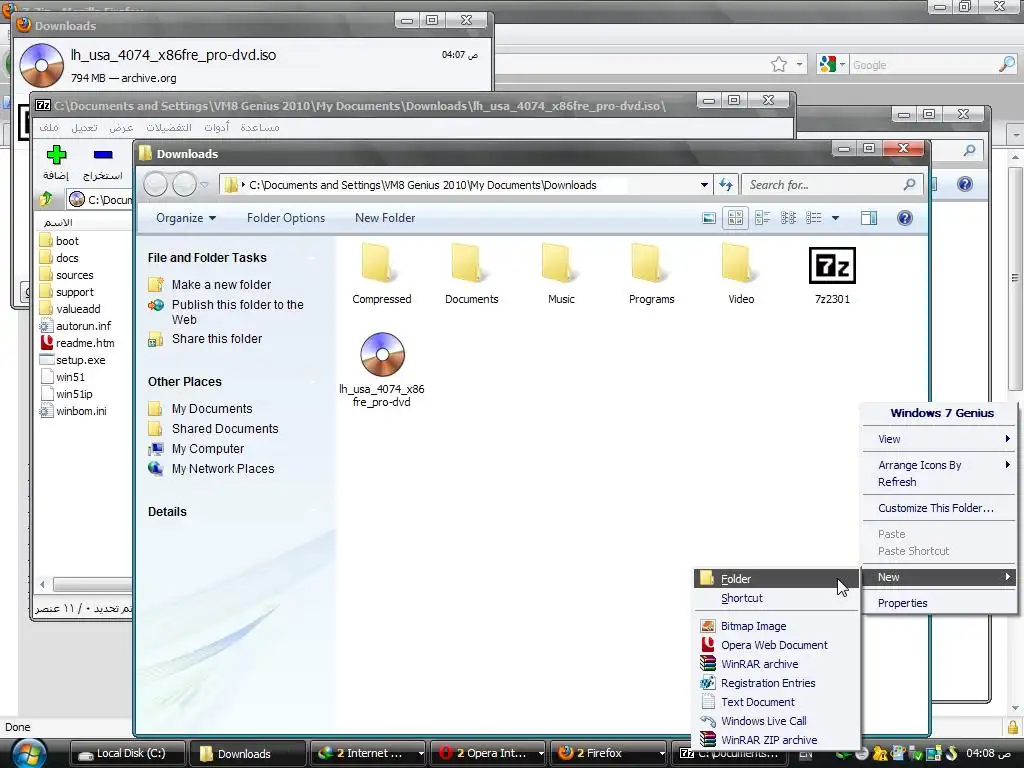Click the Forward navigation button
The height and width of the screenshot is (768, 1024).
click(184, 185)
